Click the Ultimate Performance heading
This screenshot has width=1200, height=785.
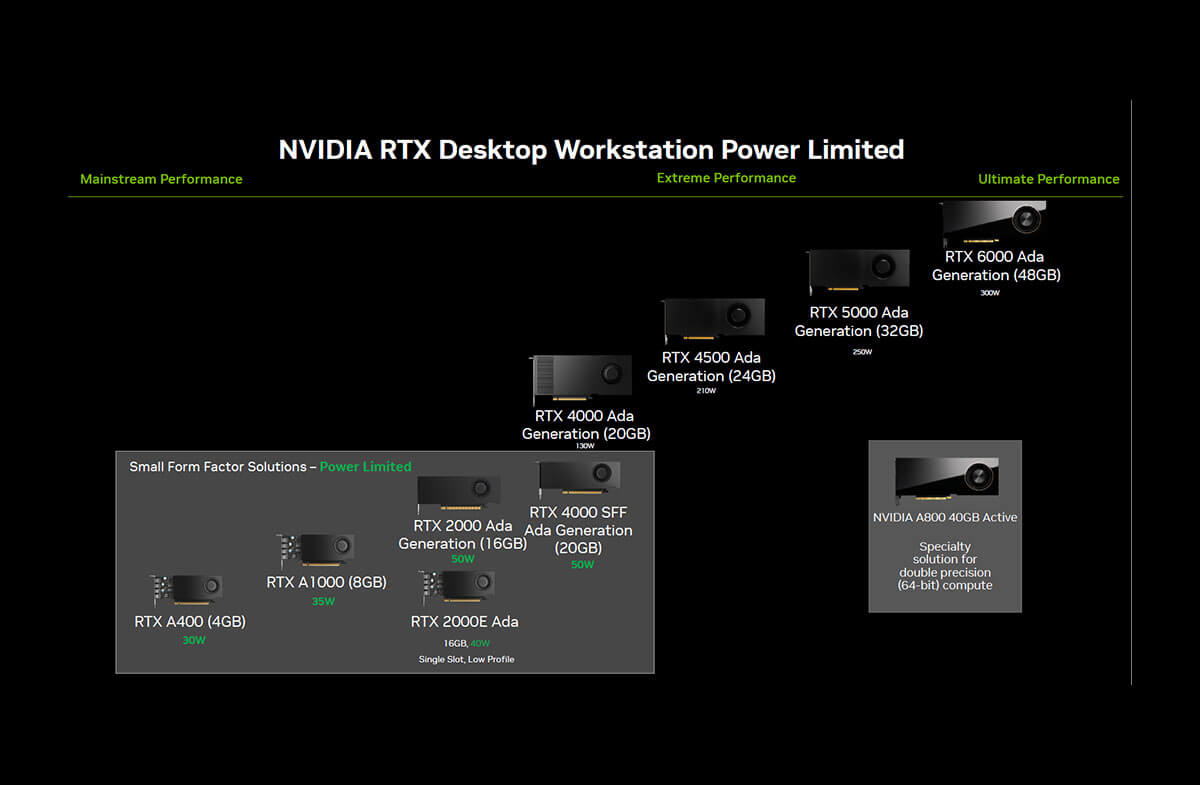(x=1048, y=179)
